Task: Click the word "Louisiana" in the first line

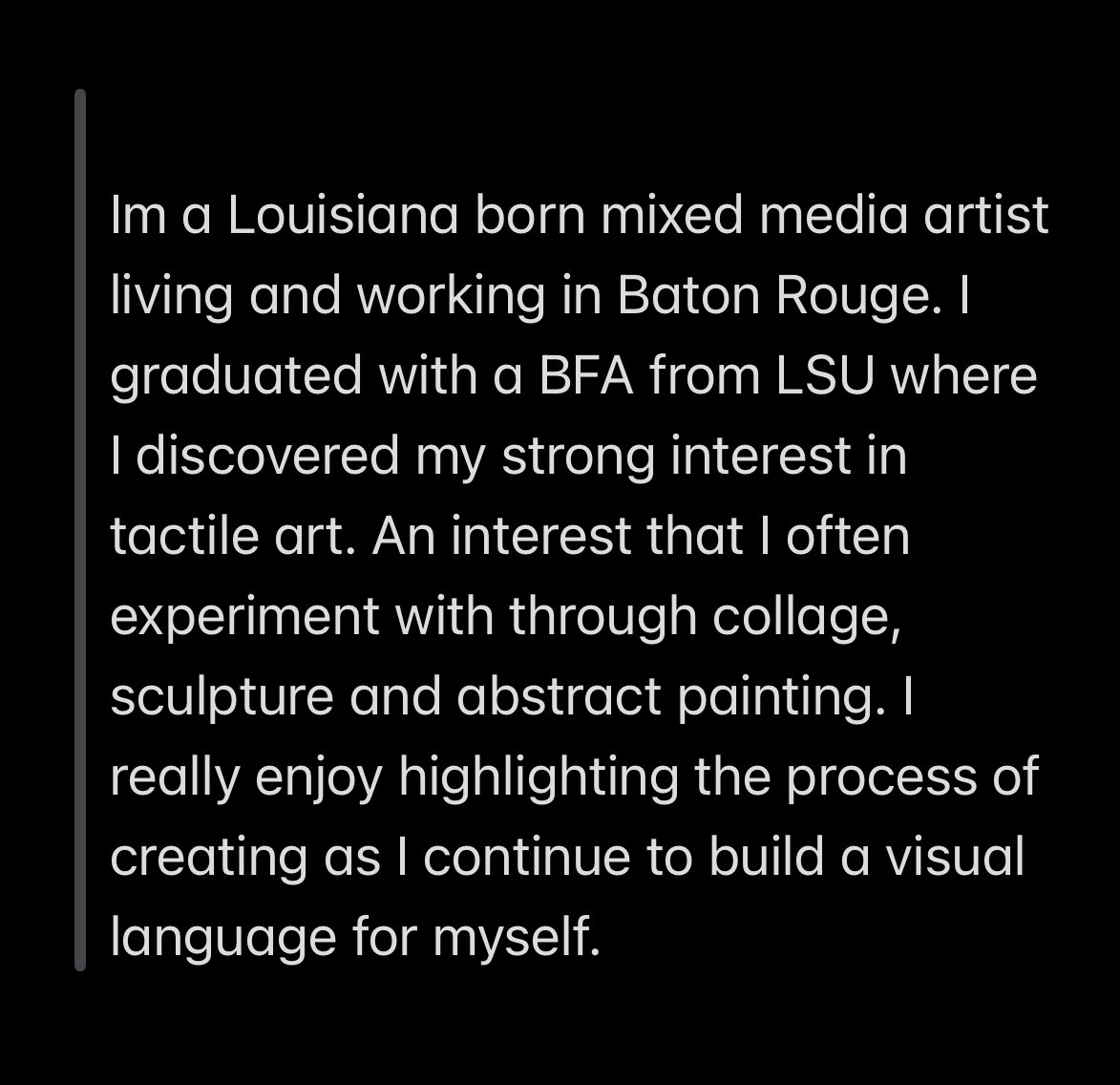Action: [343, 214]
